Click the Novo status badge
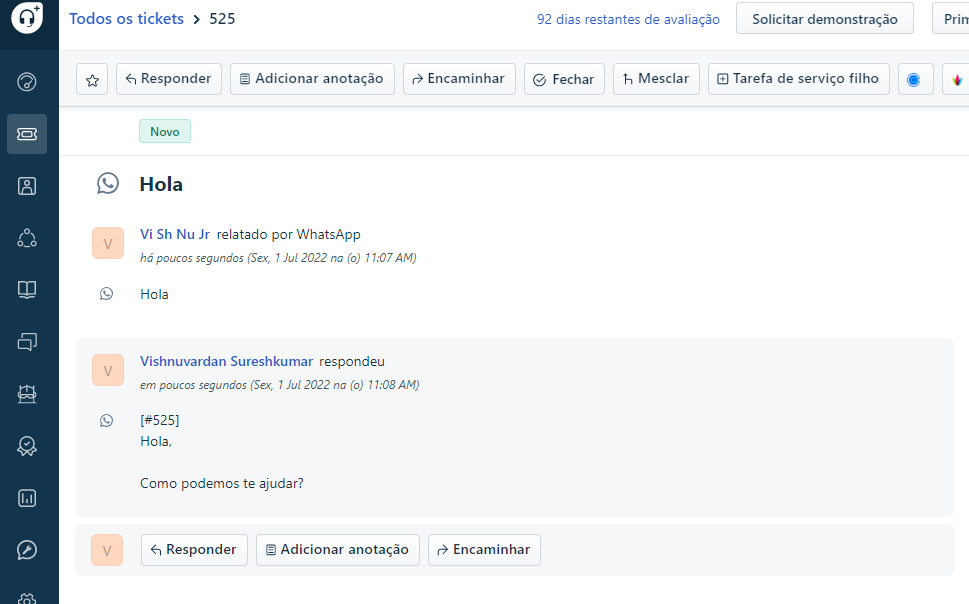This screenshot has height=604, width=969. [164, 130]
